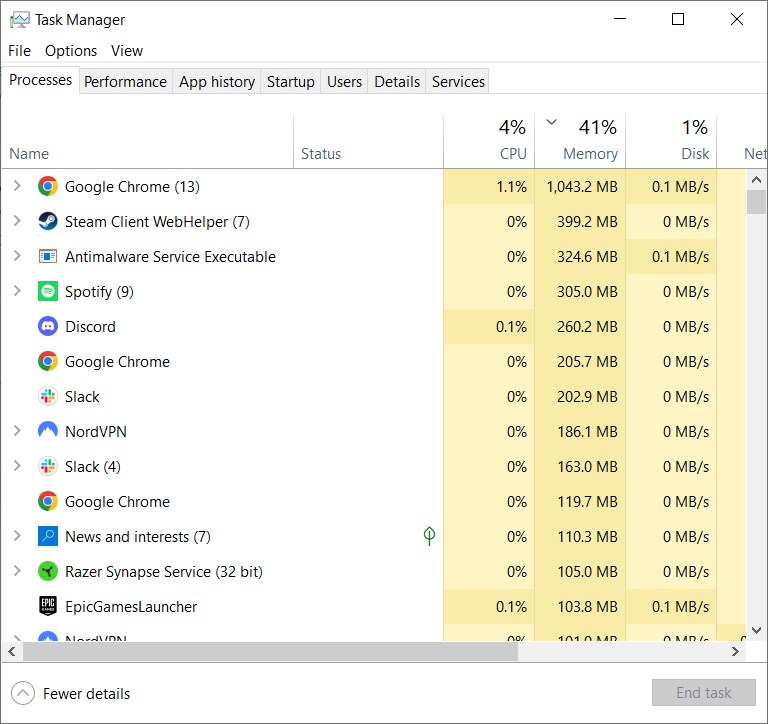Click the 260.2 MB memory value
This screenshot has width=768, height=724.
click(587, 327)
